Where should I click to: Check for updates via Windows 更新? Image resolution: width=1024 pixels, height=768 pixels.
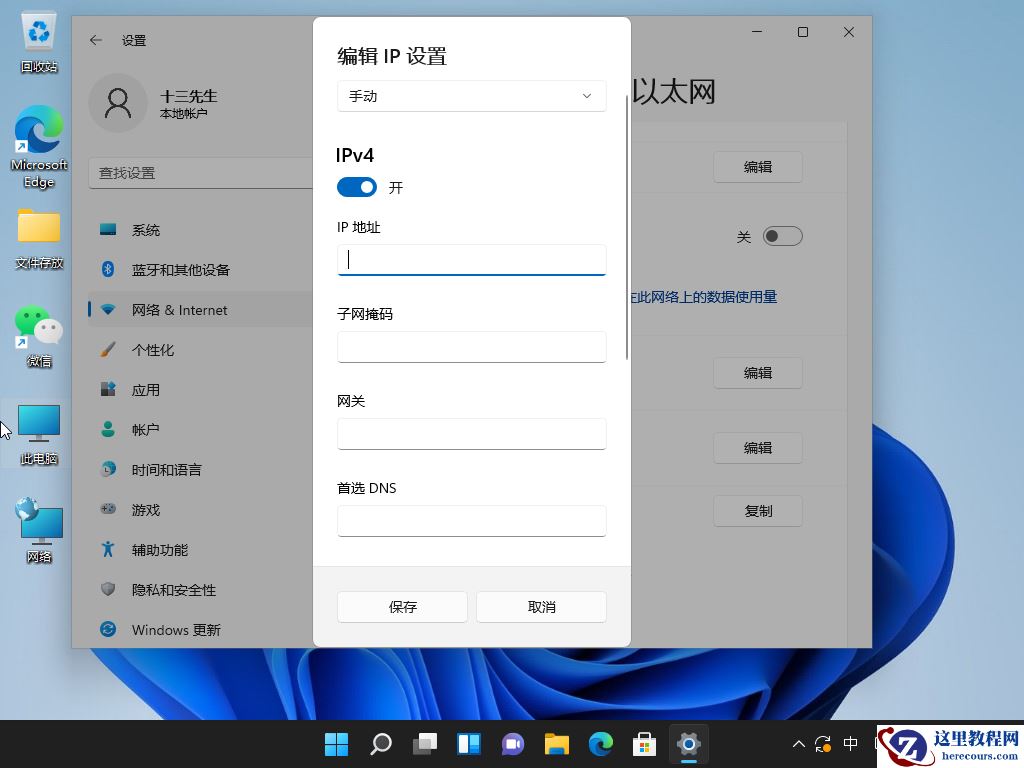point(176,630)
